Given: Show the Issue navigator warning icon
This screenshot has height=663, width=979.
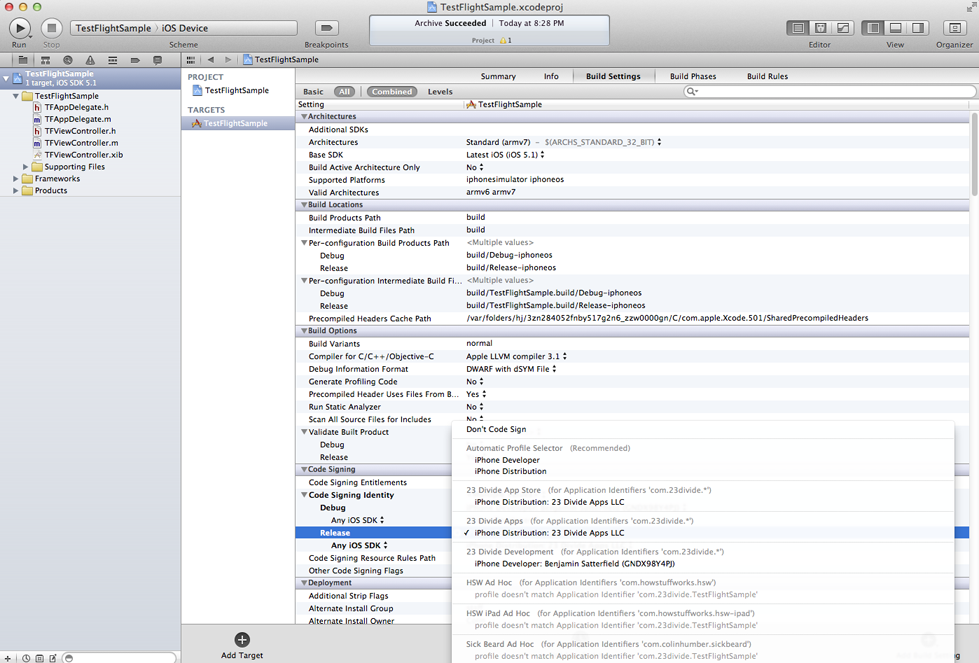Looking at the screenshot, I should 91,60.
